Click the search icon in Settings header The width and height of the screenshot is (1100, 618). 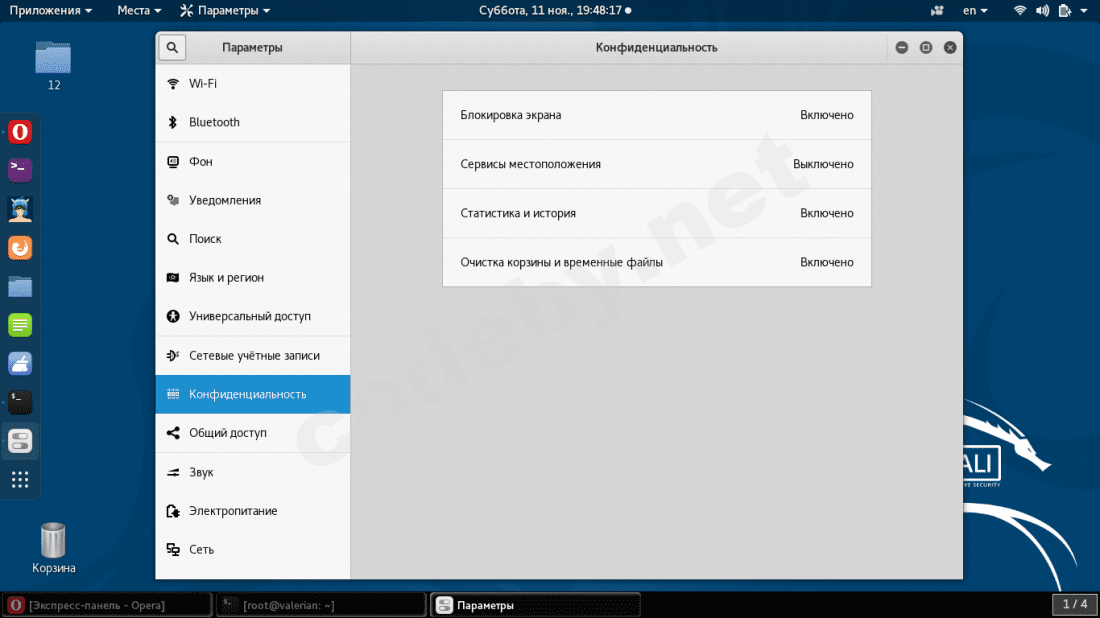172,48
